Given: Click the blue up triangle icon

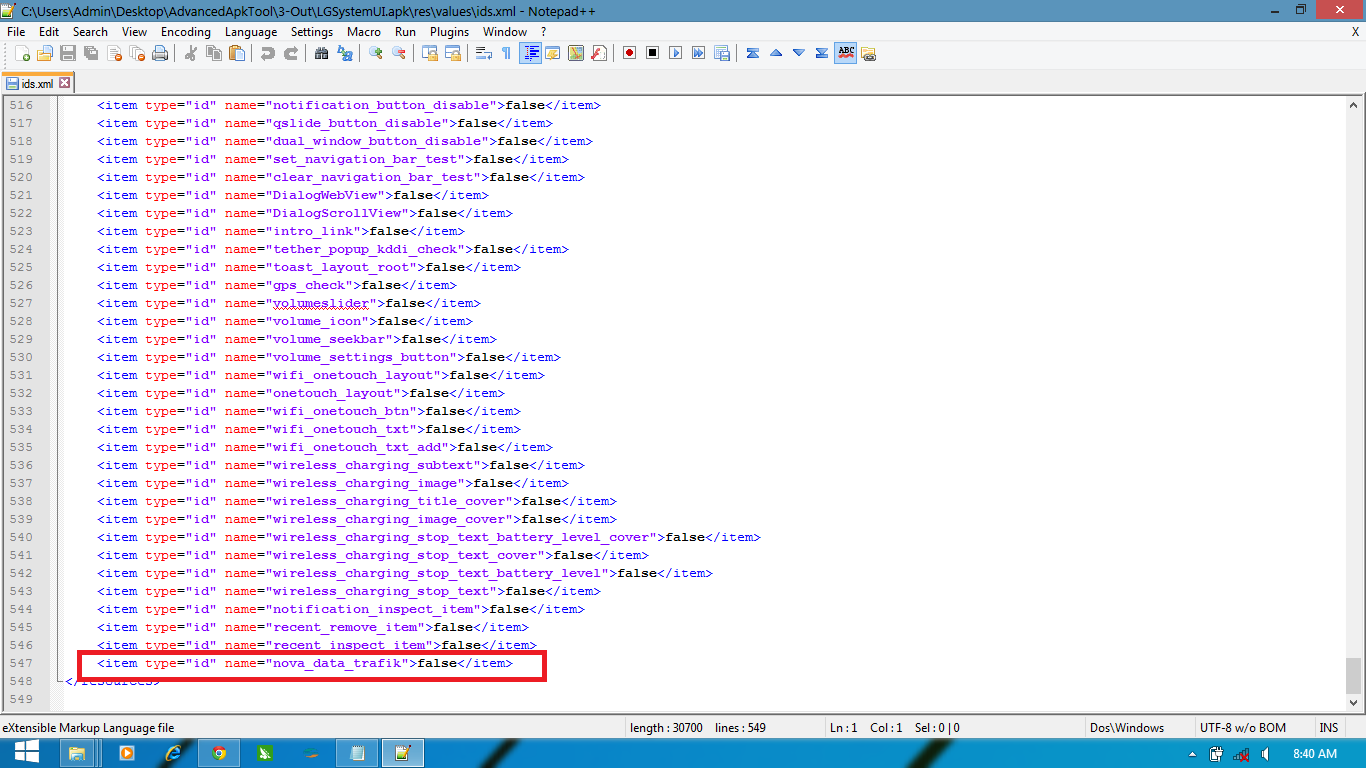Looking at the screenshot, I should pos(775,53).
